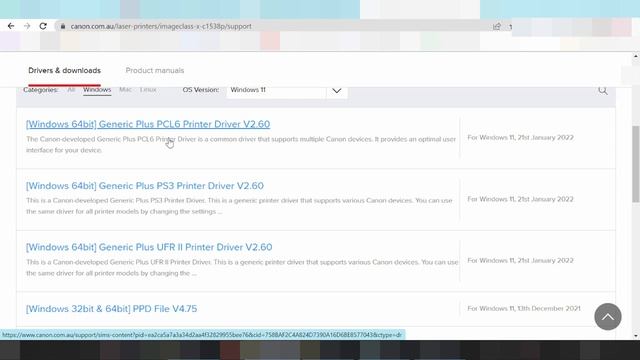Click the browser forward arrow
This screenshot has width=640, height=360.
[27, 26]
